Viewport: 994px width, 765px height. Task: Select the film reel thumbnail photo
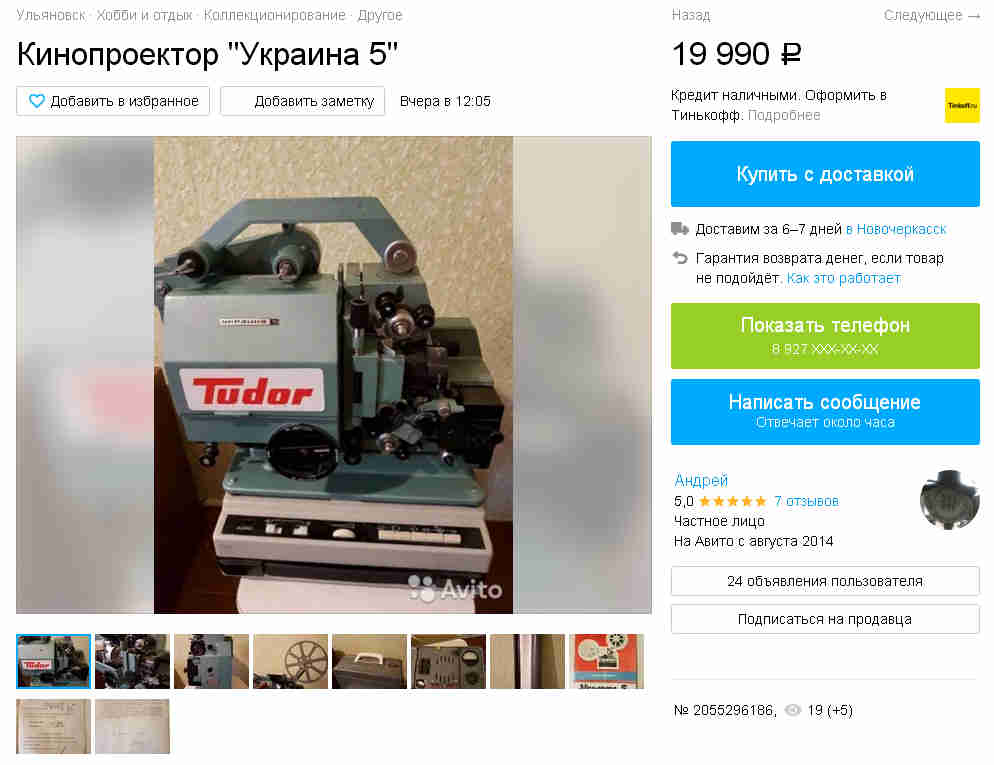pos(290,661)
